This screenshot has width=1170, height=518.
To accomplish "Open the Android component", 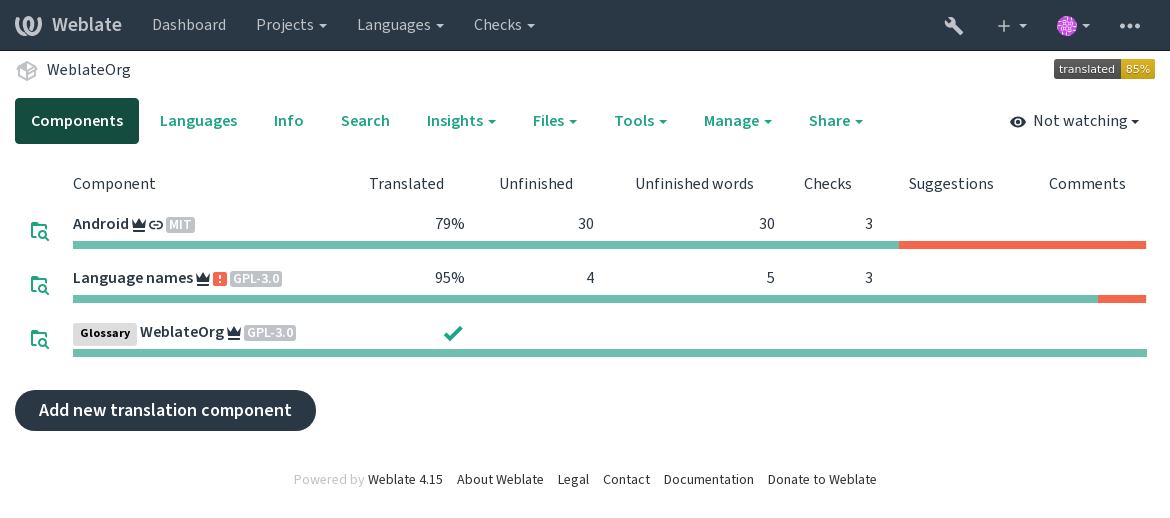I will [x=101, y=224].
